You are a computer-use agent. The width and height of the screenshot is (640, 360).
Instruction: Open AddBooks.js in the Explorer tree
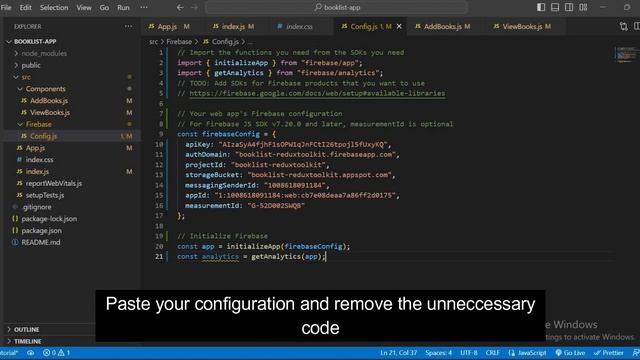pos(49,101)
